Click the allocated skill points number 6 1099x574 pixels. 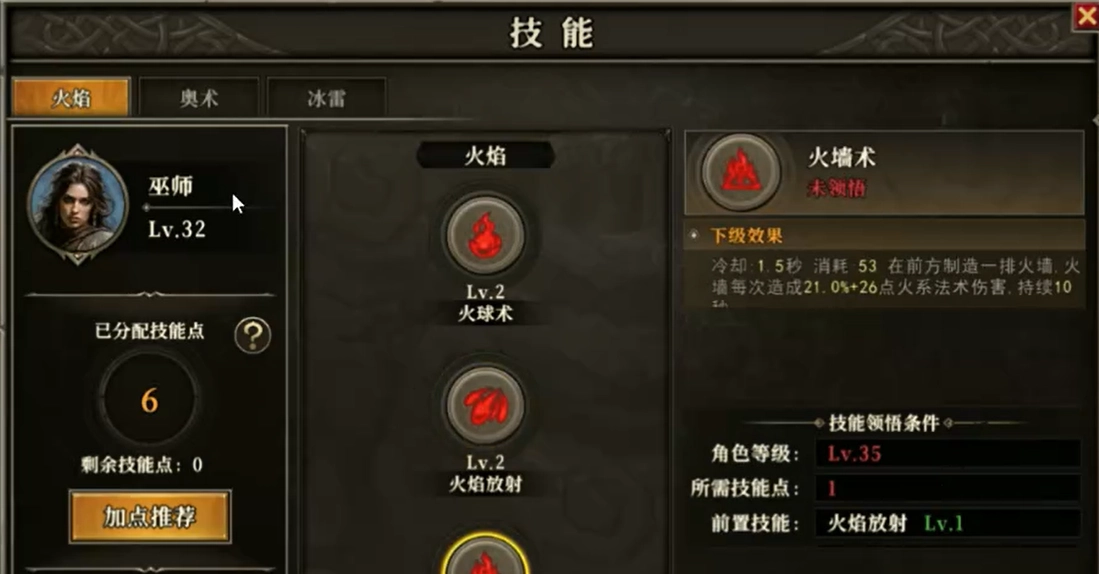point(149,401)
